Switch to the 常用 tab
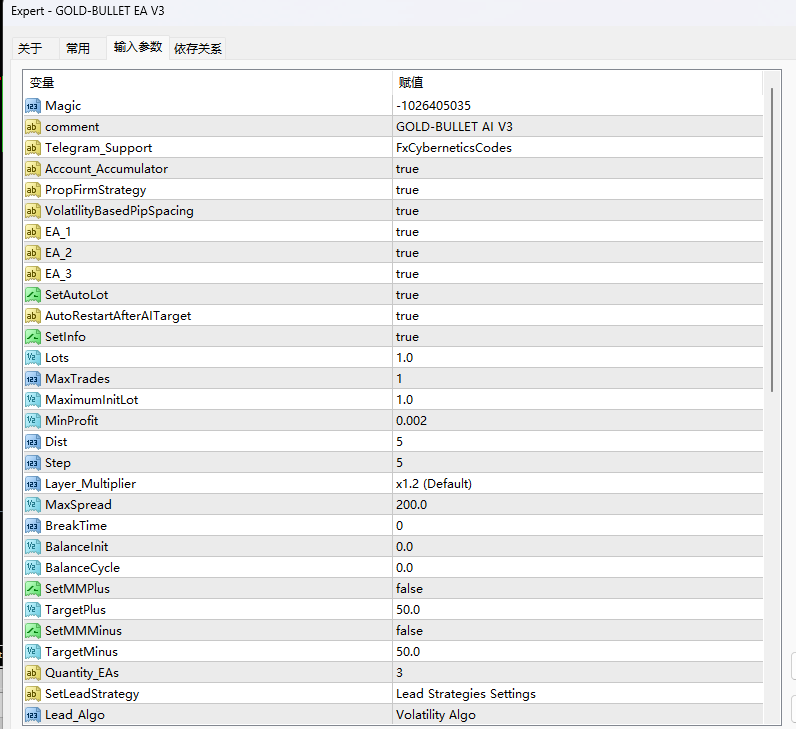 77,48
